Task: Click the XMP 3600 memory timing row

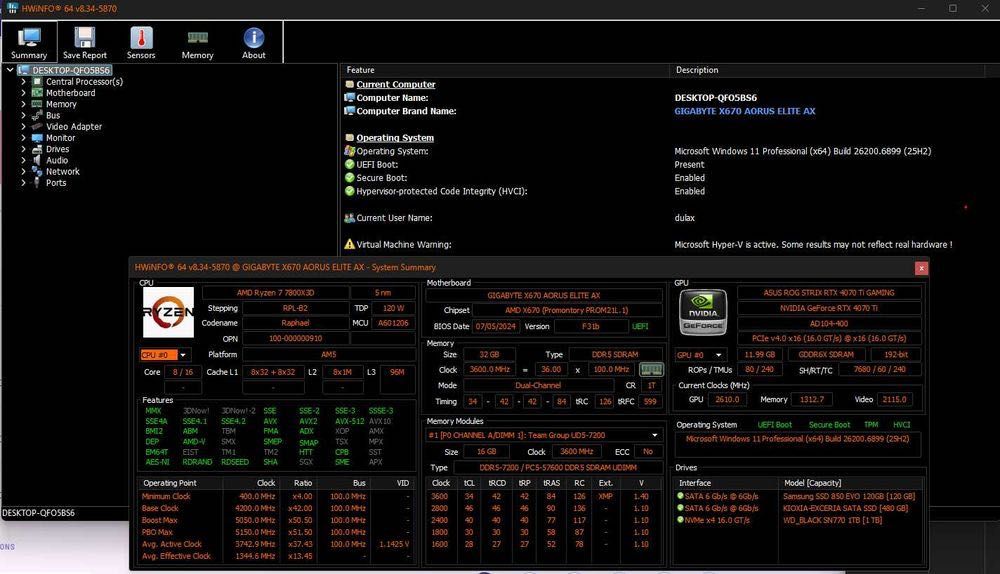Action: (544, 496)
